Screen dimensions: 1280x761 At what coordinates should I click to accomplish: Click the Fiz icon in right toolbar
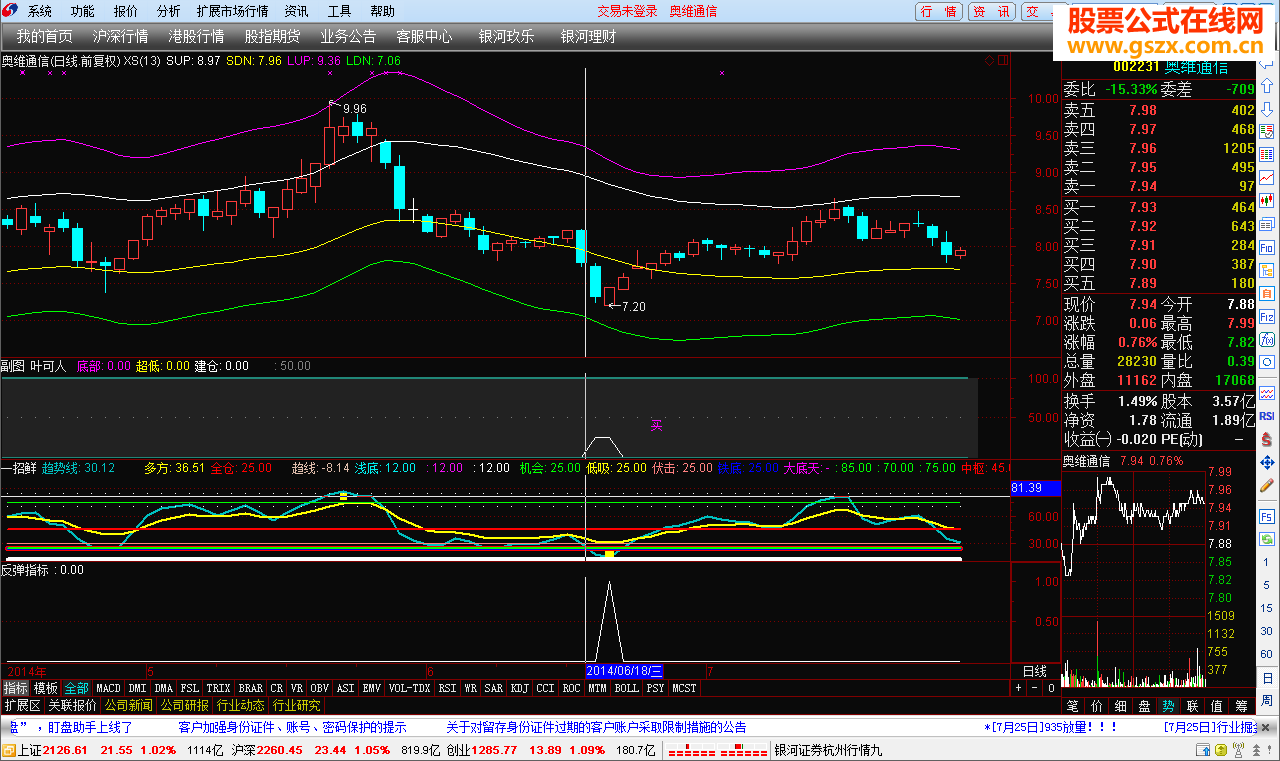(1266, 317)
